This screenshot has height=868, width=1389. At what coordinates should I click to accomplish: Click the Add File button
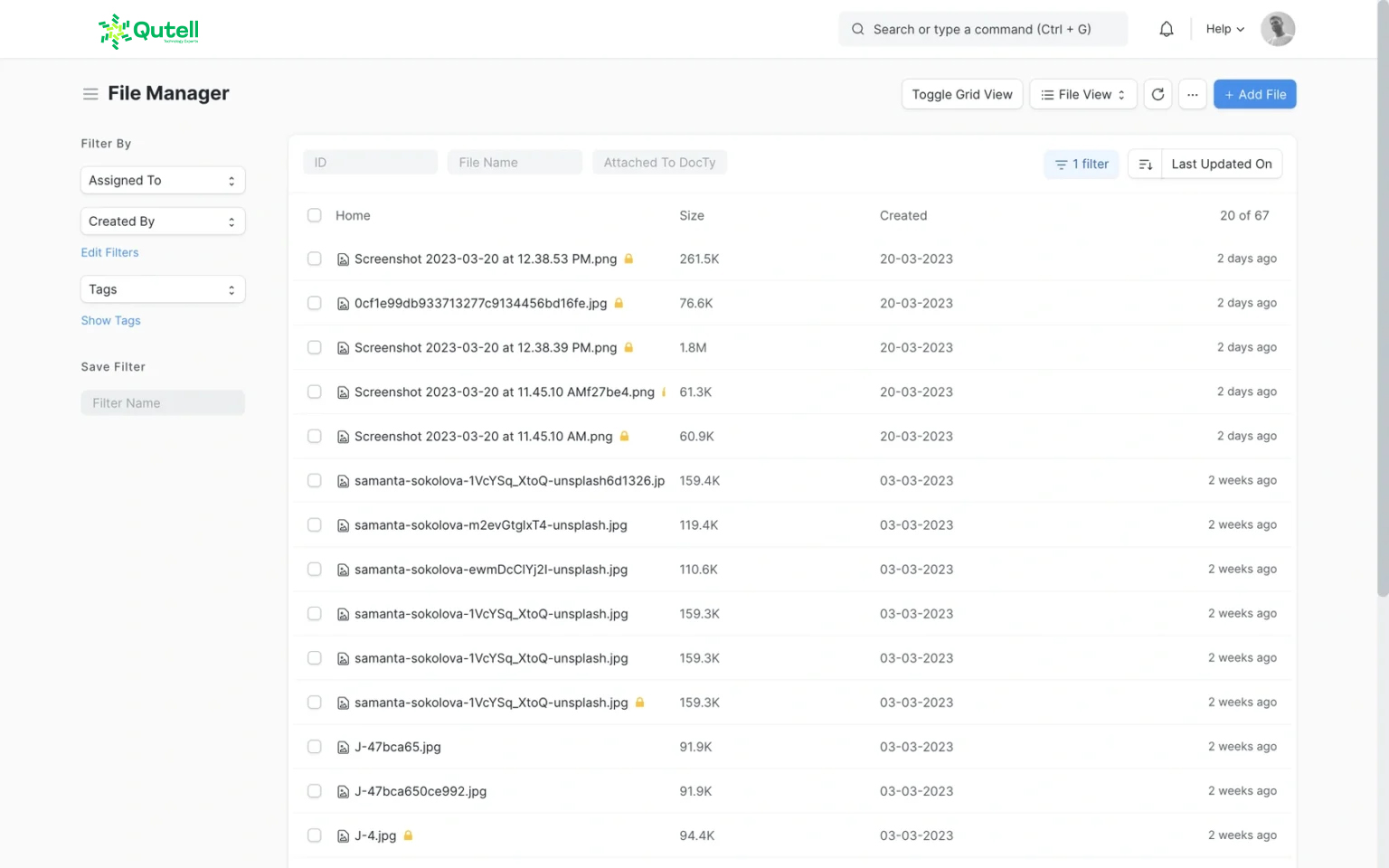[1254, 94]
